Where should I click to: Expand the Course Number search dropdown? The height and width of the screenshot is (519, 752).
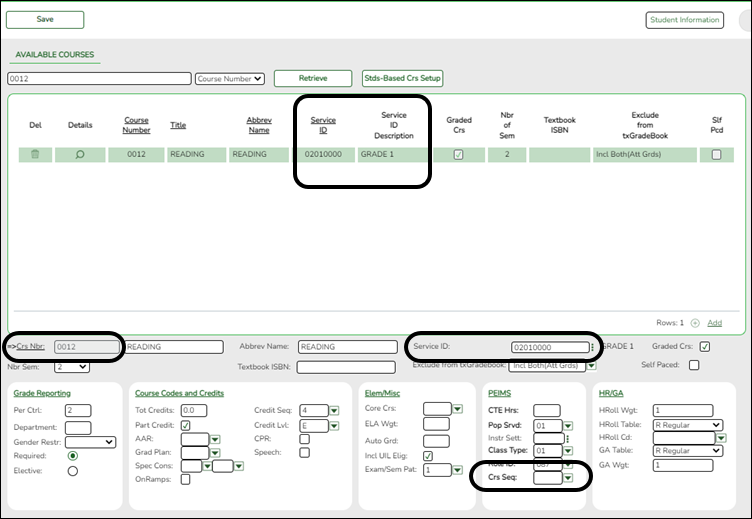point(230,78)
